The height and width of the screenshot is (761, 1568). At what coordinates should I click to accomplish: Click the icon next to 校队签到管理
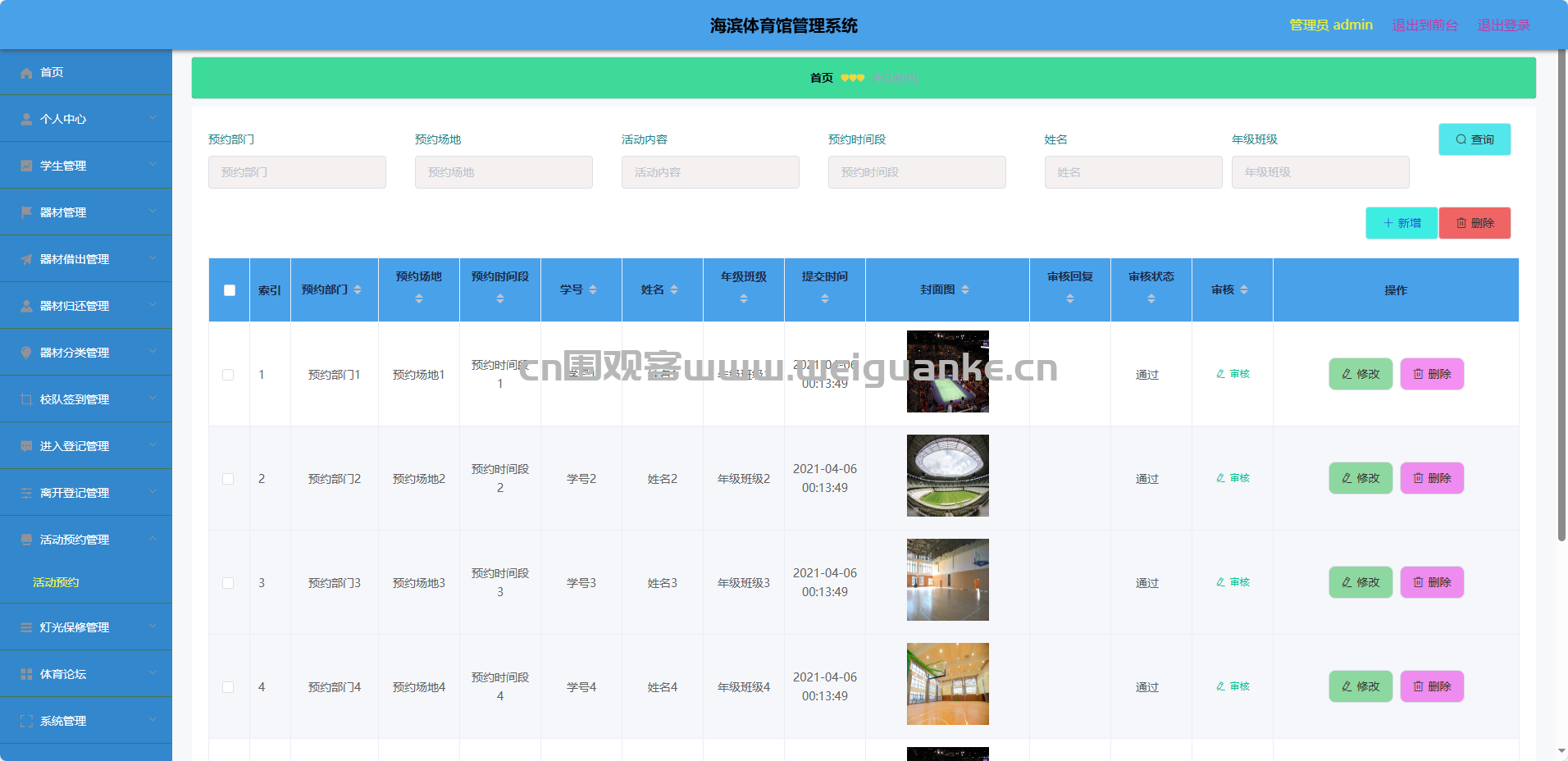(x=26, y=400)
